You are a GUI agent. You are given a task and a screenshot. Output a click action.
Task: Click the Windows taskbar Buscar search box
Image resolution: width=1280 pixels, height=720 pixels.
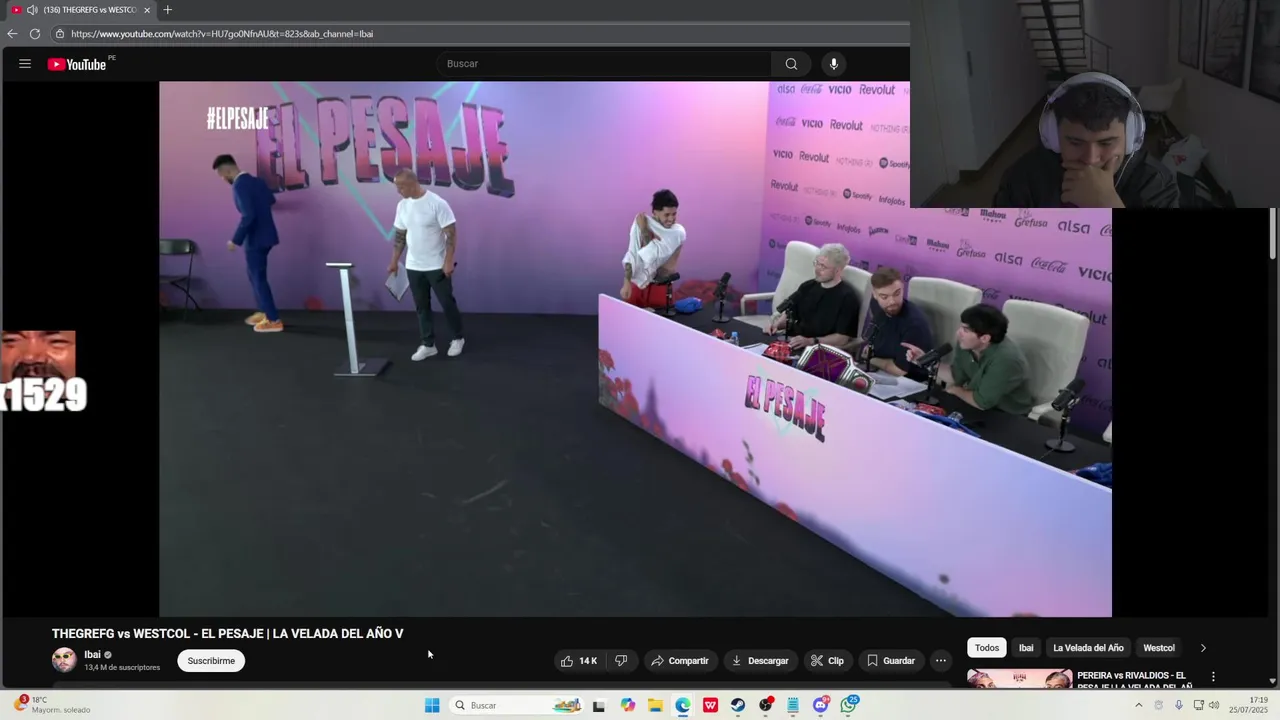pyautogui.click(x=515, y=705)
